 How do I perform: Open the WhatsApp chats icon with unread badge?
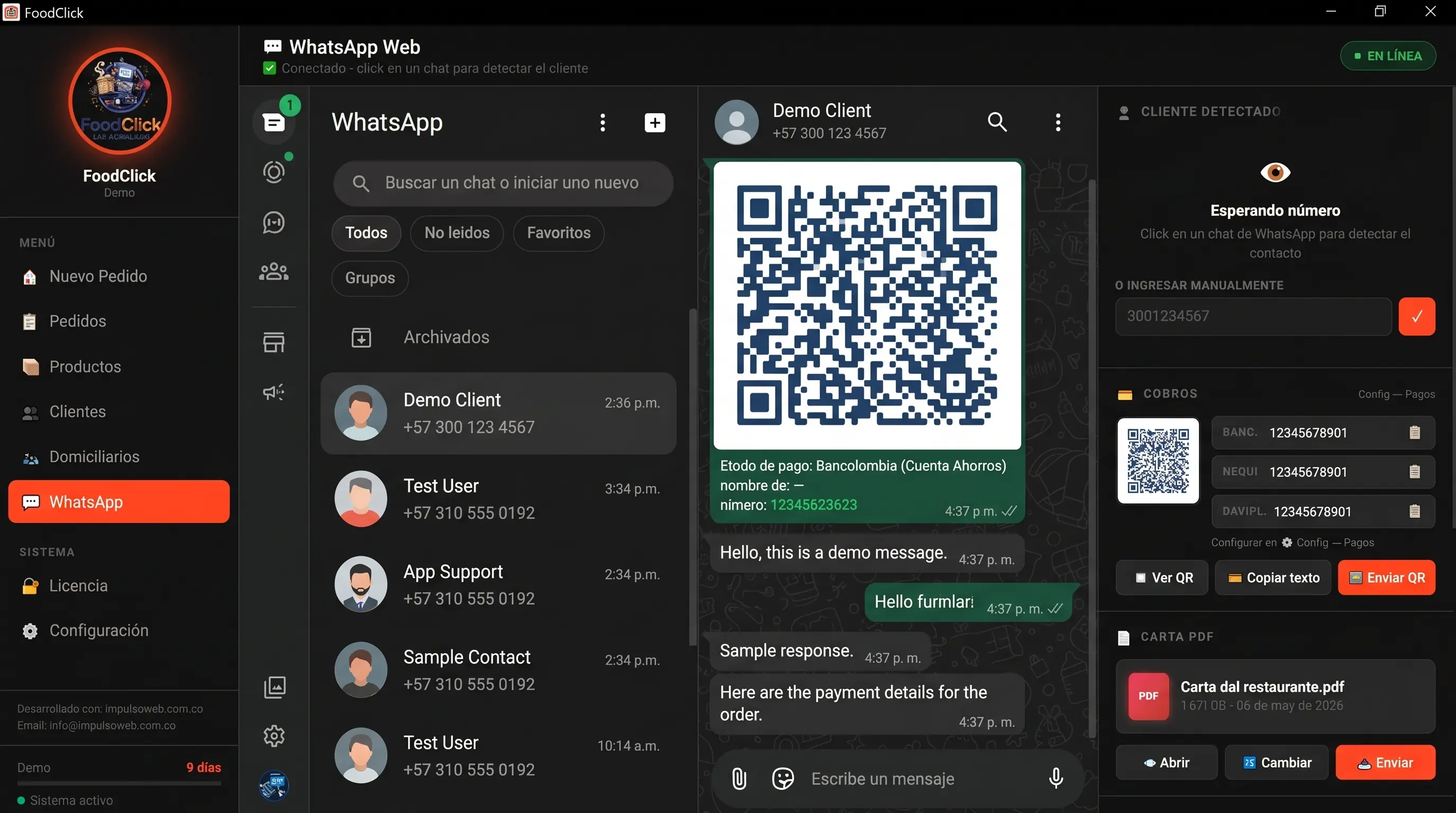274,122
